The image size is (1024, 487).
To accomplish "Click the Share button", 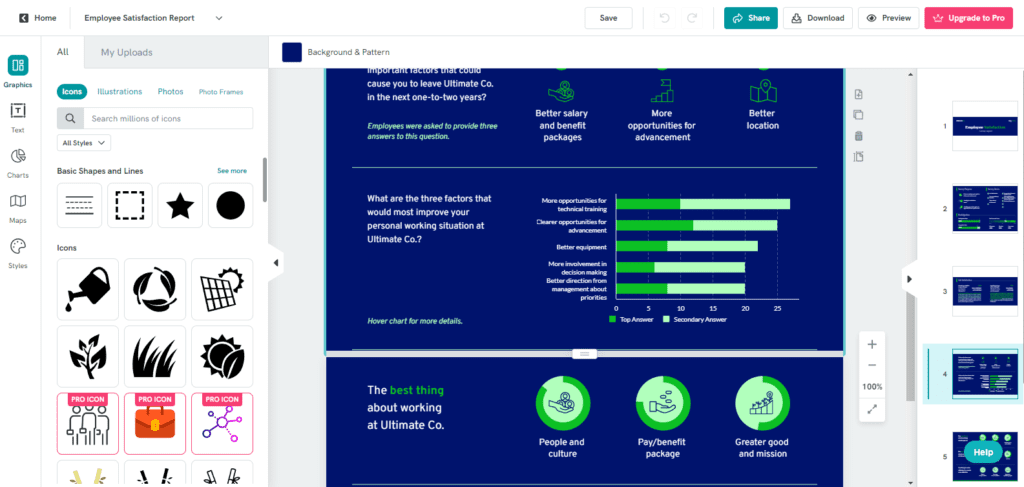I will tap(751, 18).
